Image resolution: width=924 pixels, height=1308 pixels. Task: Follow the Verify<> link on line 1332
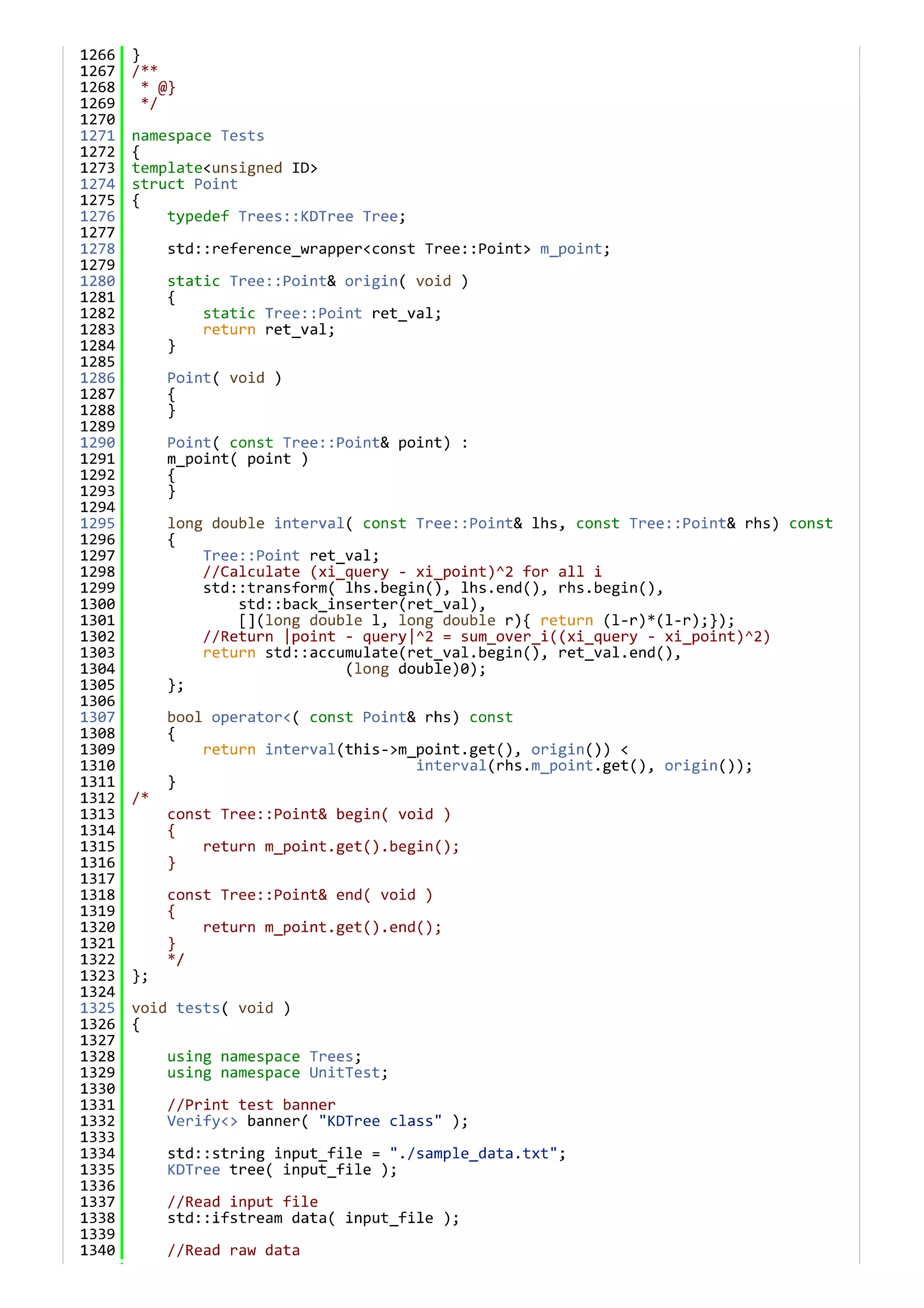(202, 1122)
